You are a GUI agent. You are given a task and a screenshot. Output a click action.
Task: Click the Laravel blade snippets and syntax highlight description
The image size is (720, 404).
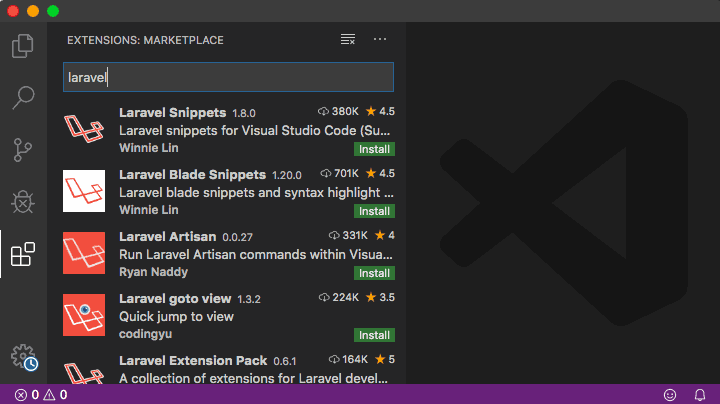(256, 192)
